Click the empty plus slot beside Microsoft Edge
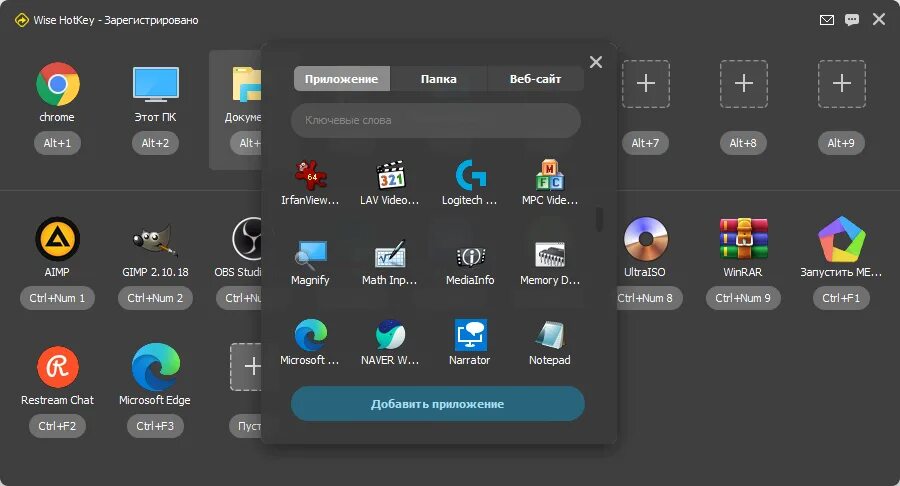 (247, 367)
